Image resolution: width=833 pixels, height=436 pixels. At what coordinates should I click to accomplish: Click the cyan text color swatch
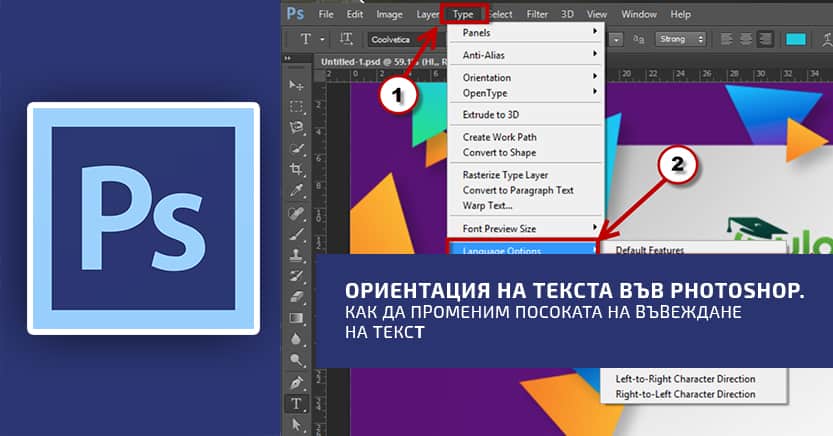point(795,39)
